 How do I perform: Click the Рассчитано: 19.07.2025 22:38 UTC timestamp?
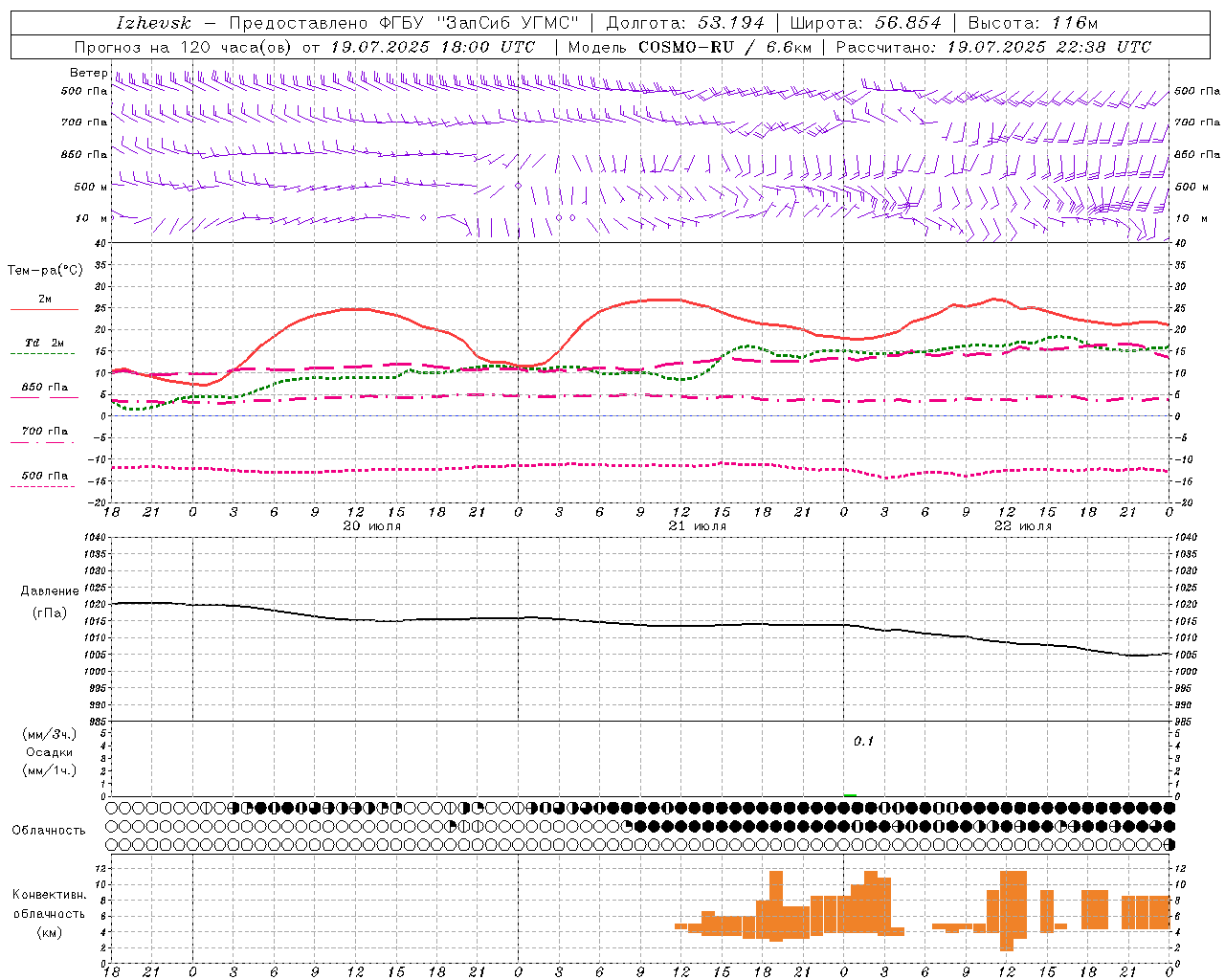993,47
